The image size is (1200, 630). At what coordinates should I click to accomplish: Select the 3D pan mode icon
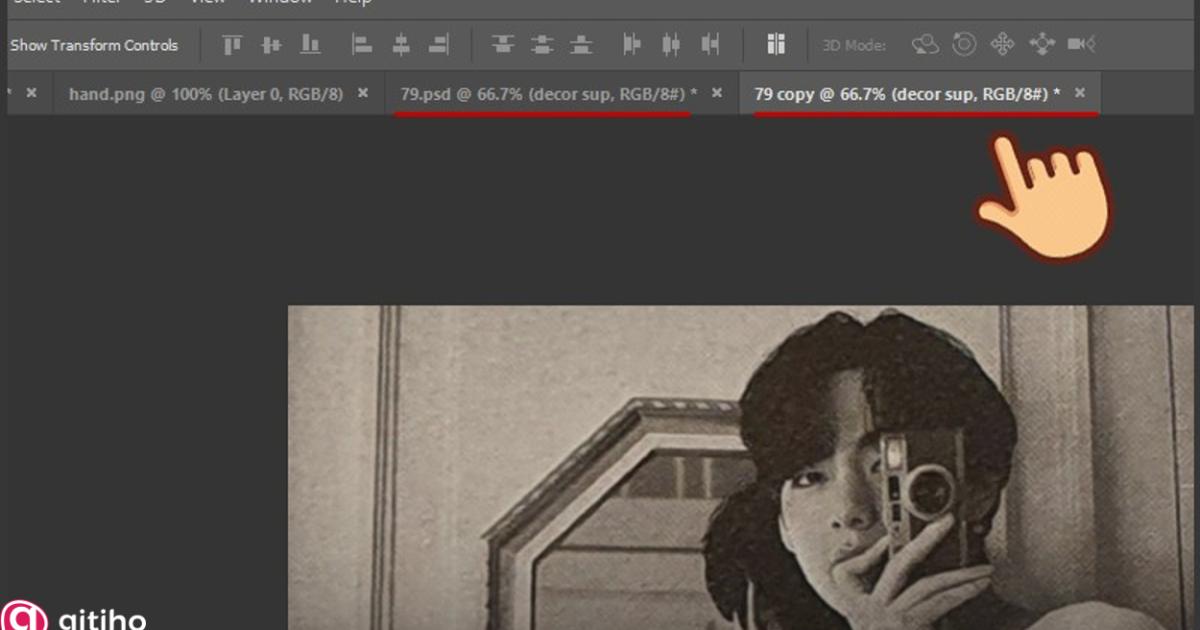coord(1002,45)
